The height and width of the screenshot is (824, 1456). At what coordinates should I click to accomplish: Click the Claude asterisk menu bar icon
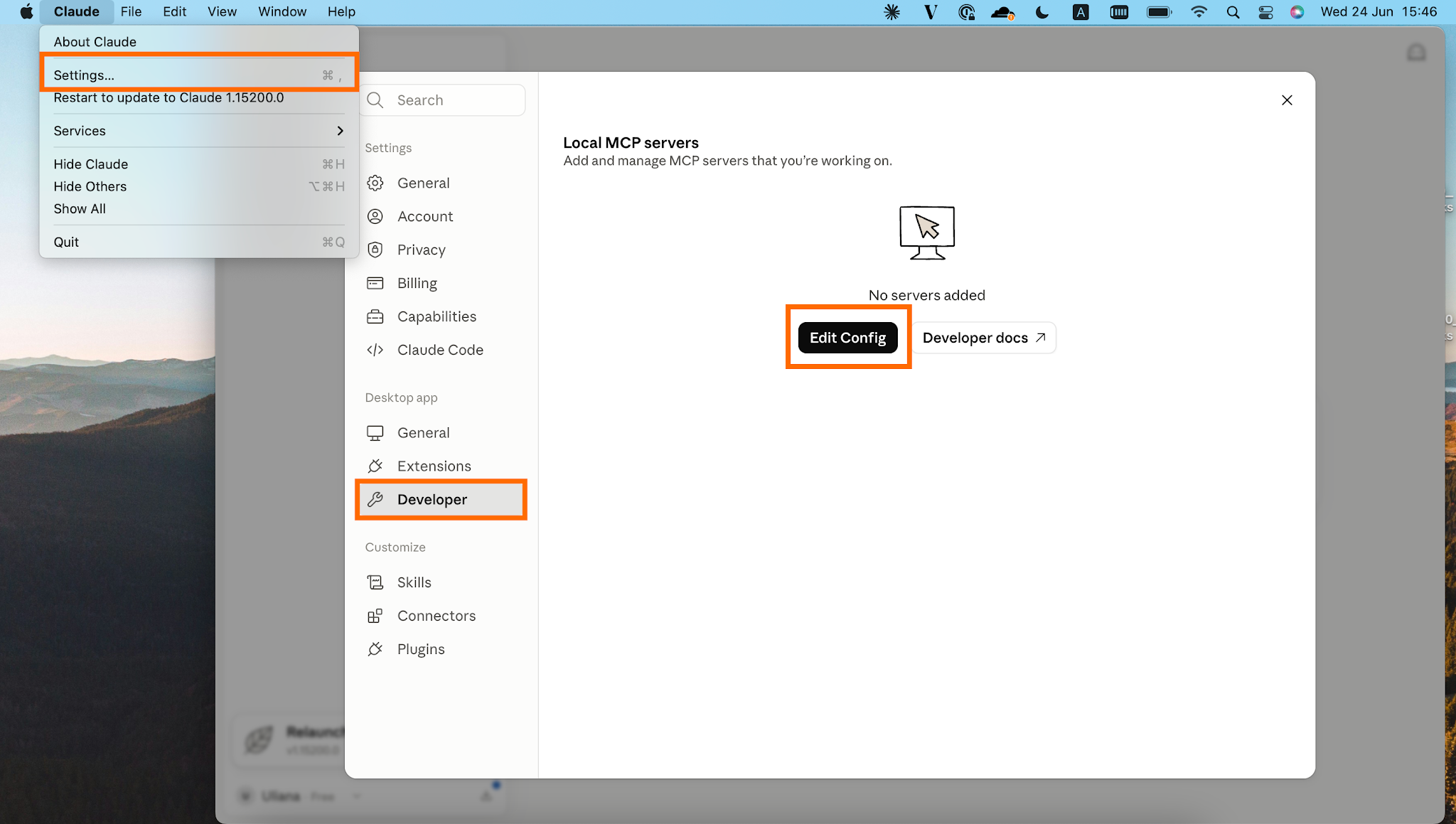click(892, 11)
